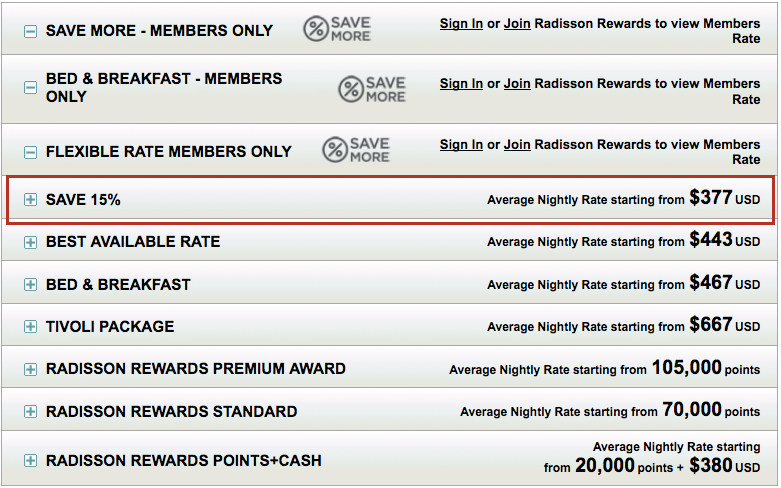This screenshot has width=781, height=488.
Task: Select the $377 USD Save 15% price
Action: [x=711, y=198]
